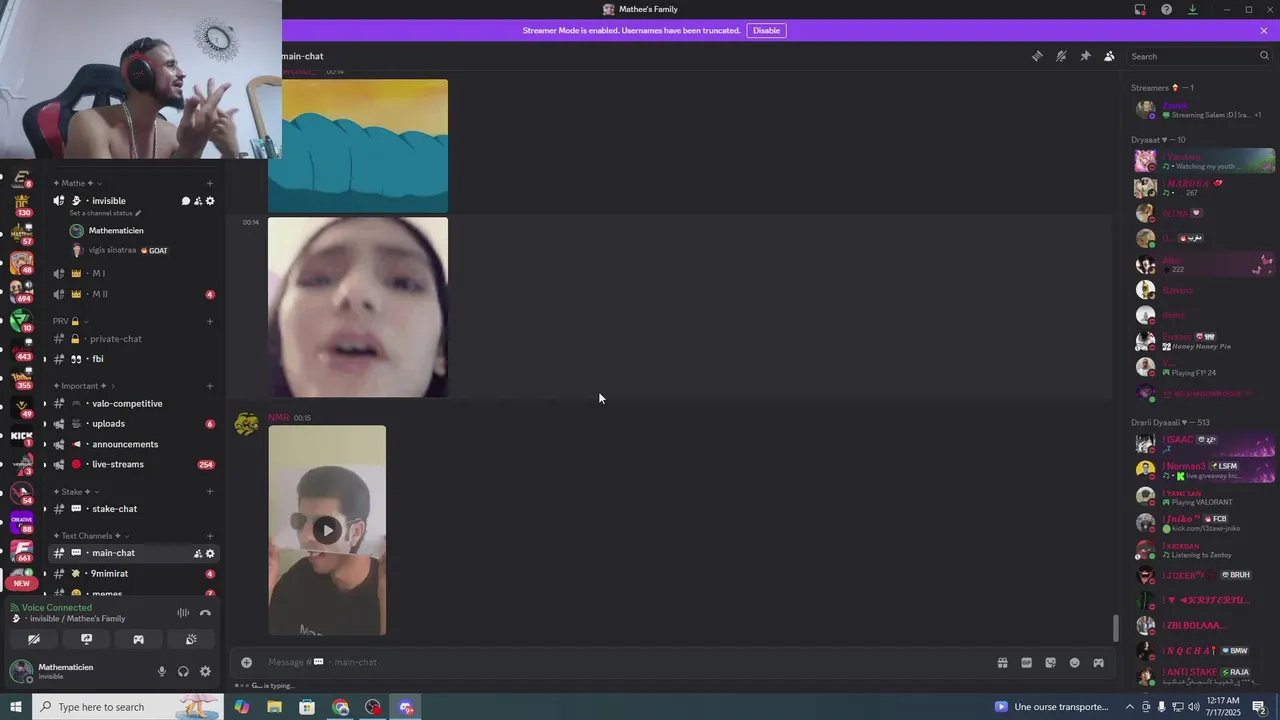Add channel to Stake category
1280x720 pixels.
pyautogui.click(x=210, y=492)
